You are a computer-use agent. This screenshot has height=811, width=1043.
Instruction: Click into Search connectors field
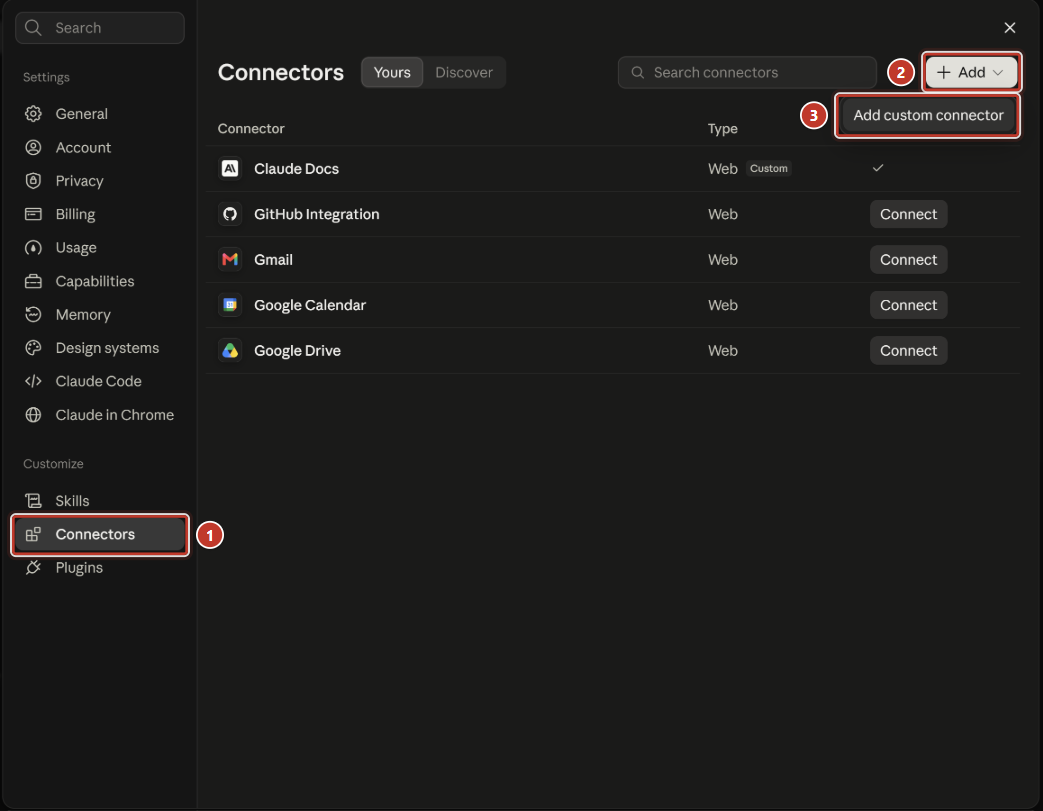[747, 72]
